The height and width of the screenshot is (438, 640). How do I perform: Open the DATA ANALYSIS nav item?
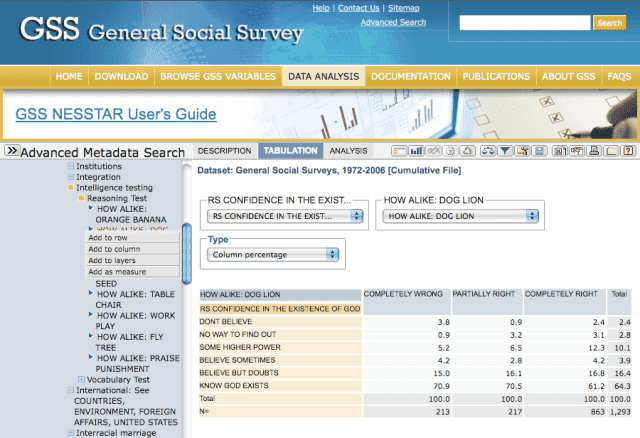(x=324, y=76)
